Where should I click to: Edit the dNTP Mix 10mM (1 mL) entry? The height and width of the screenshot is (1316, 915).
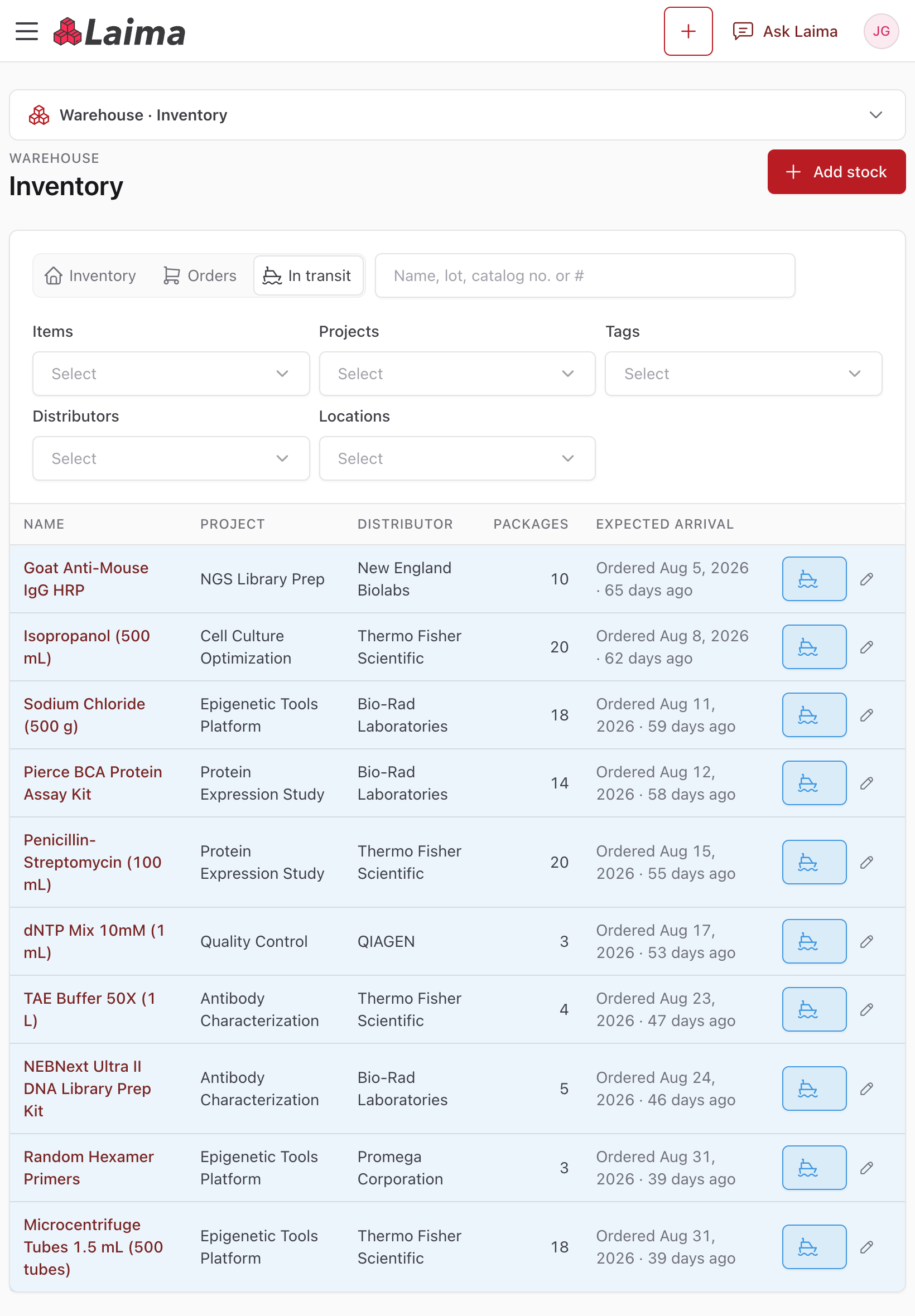866,941
